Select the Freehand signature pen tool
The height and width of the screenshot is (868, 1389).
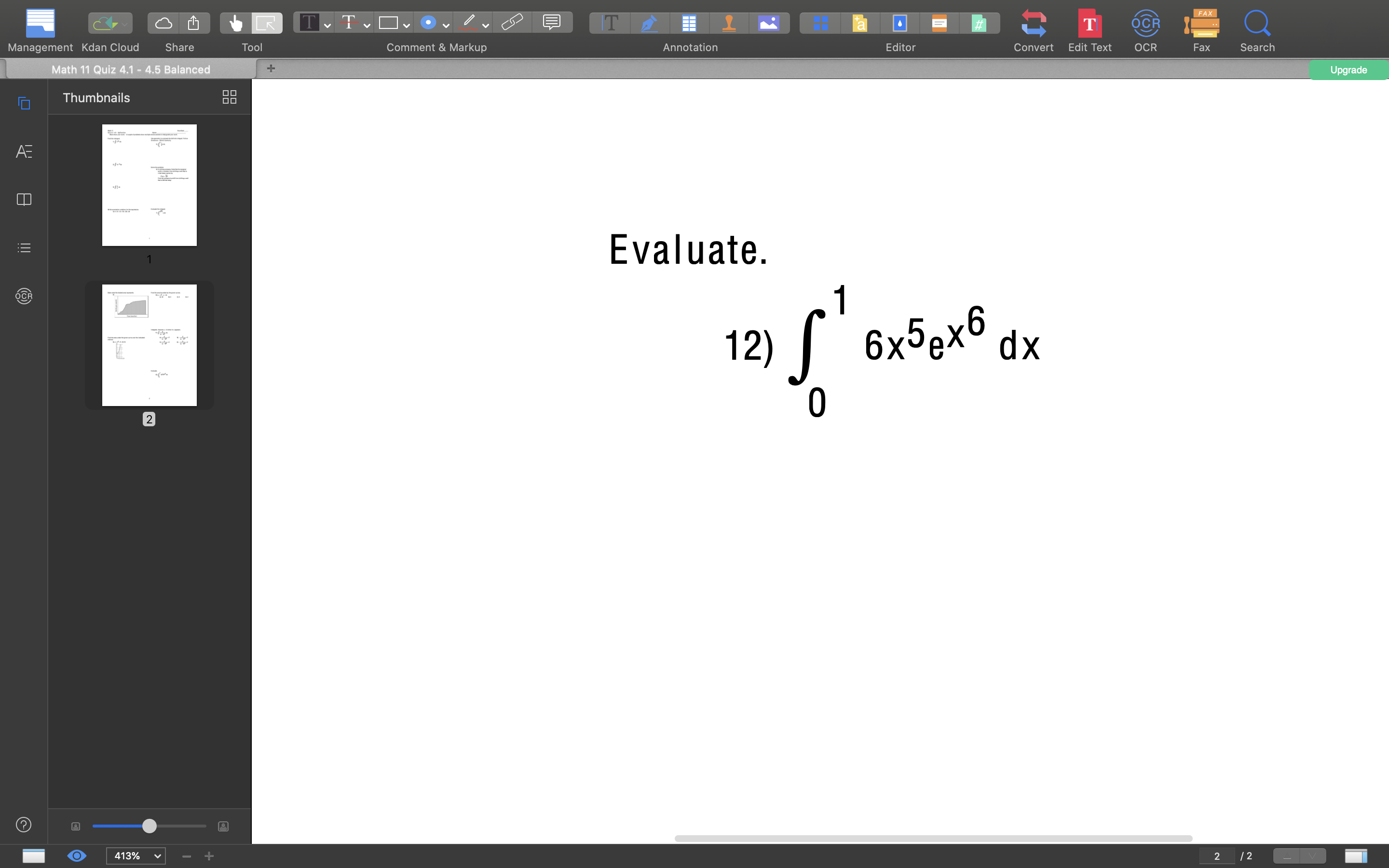[x=650, y=23]
